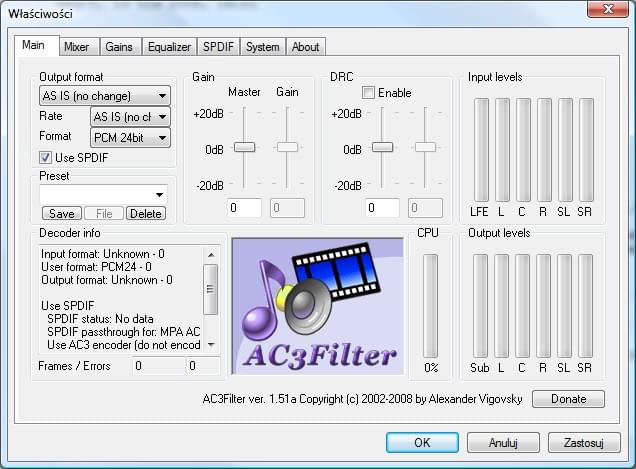Click 'SPDIF passthrough for: MPA AC' line
The image size is (636, 469).
point(124,332)
